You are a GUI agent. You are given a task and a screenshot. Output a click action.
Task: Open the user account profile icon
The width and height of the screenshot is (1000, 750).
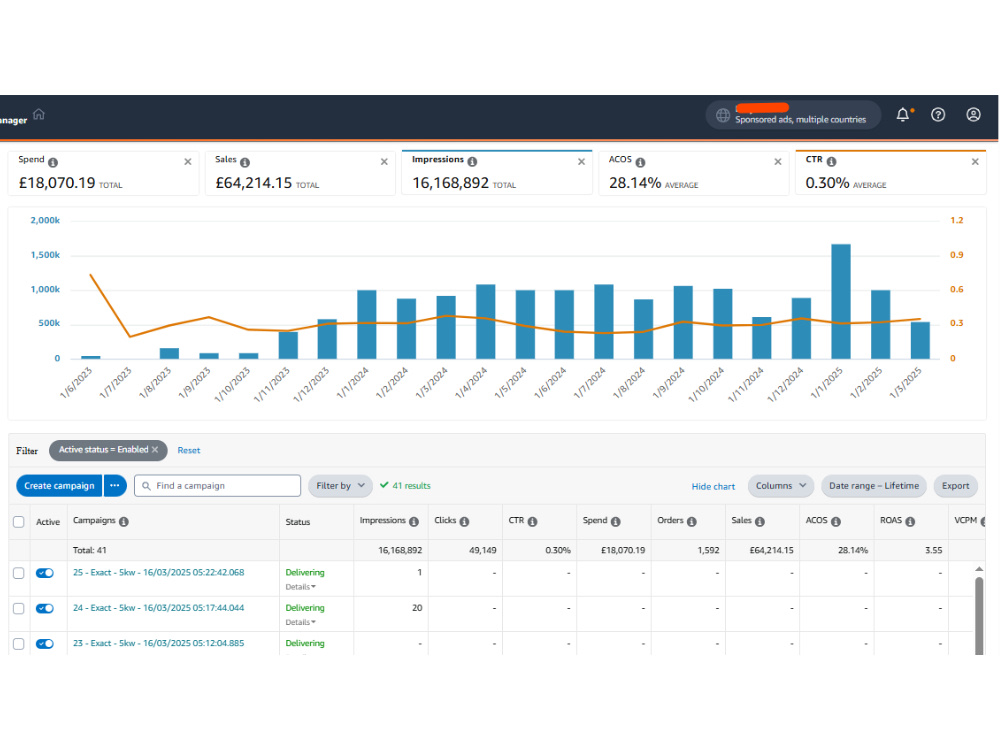[973, 115]
